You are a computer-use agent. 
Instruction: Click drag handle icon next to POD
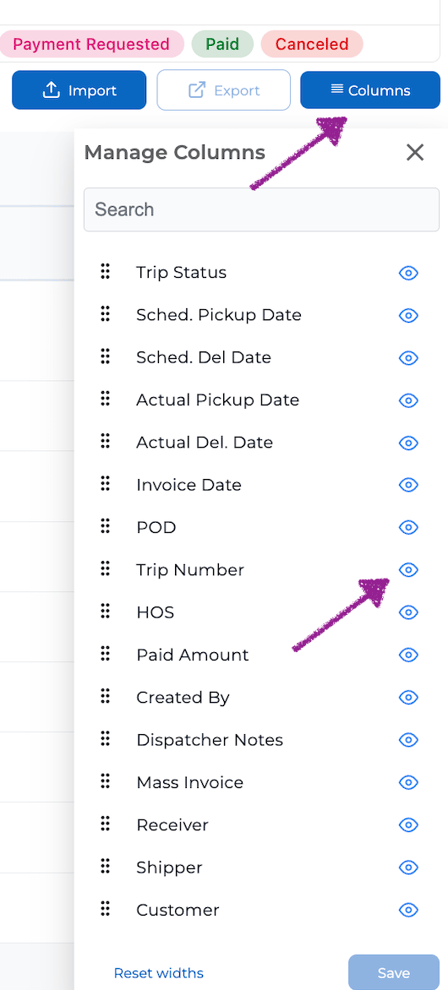tap(105, 527)
